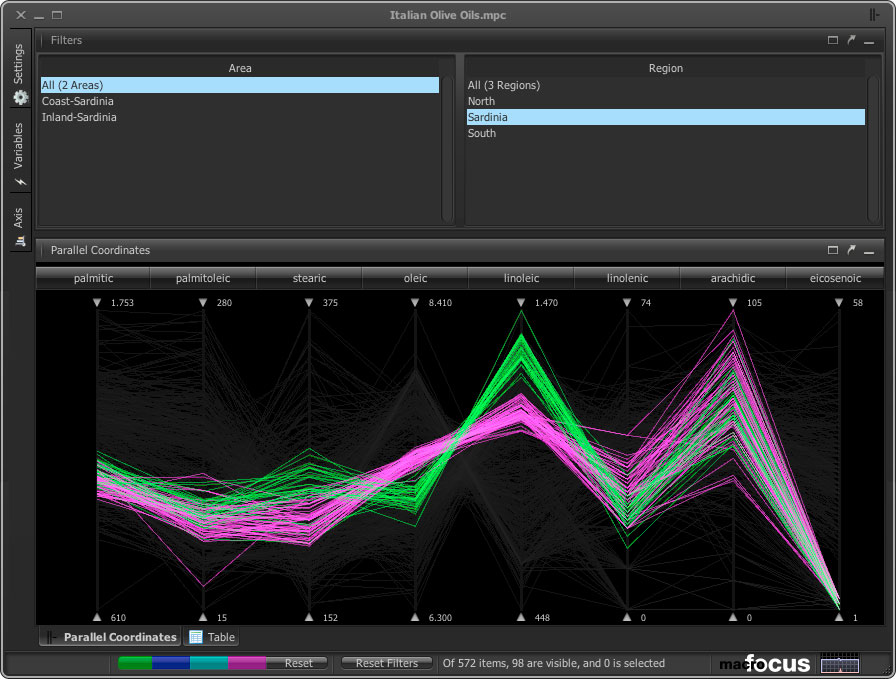The width and height of the screenshot is (896, 679).
Task: Switch to the Table tab
Action: [211, 637]
